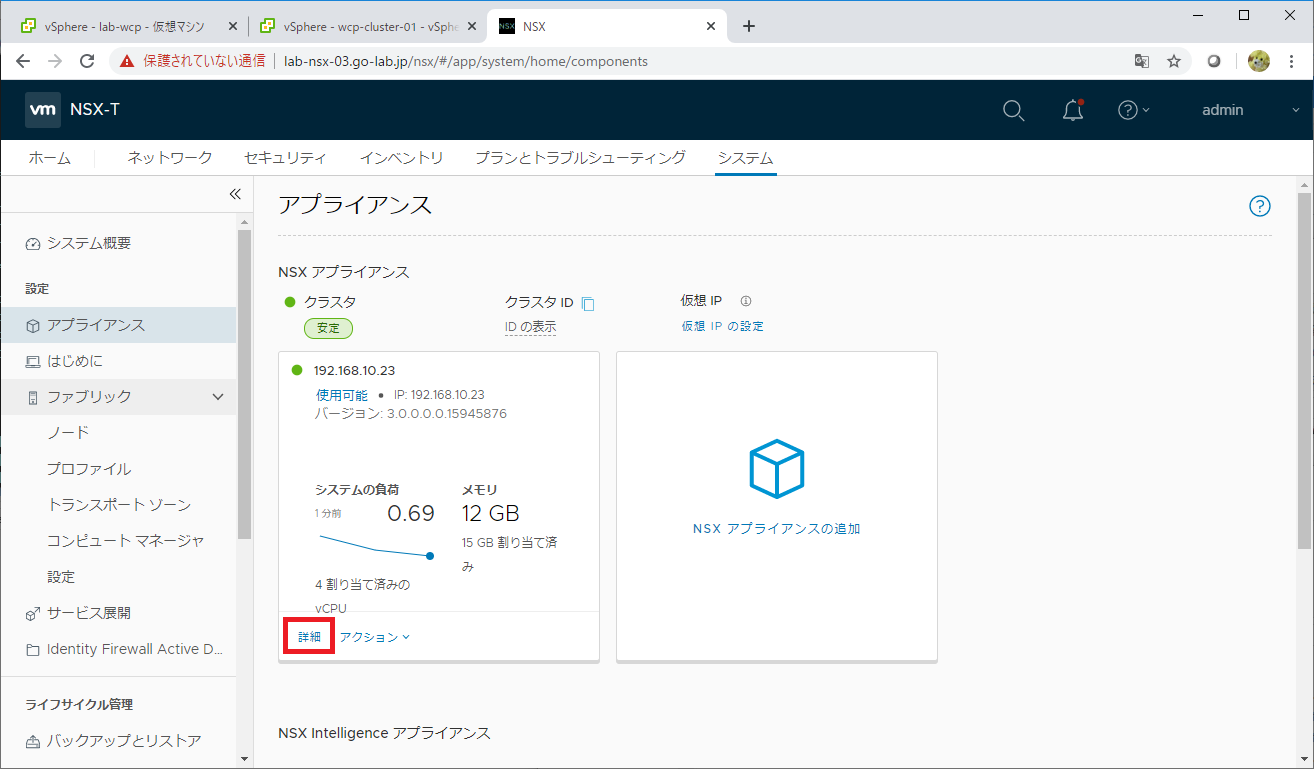Click the system load graph line
Viewport: 1314px width, 769px height.
tap(375, 546)
